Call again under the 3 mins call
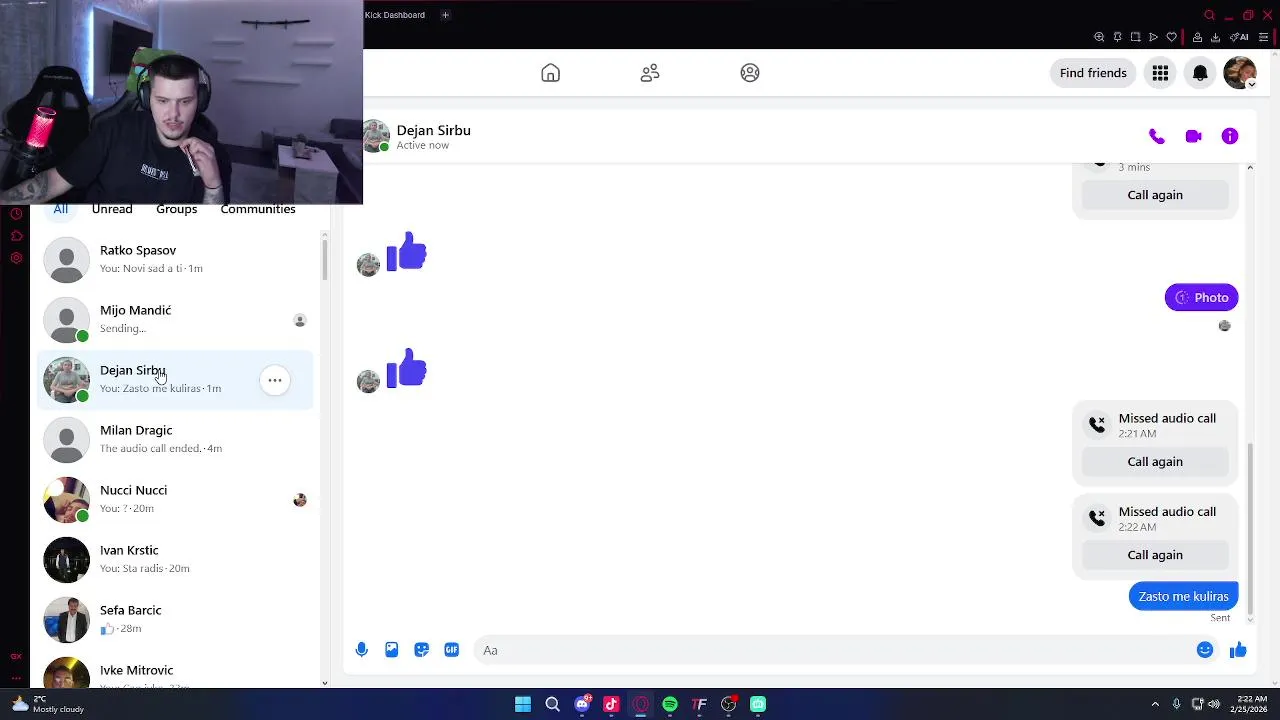Viewport: 1280px width, 720px height. (1155, 195)
